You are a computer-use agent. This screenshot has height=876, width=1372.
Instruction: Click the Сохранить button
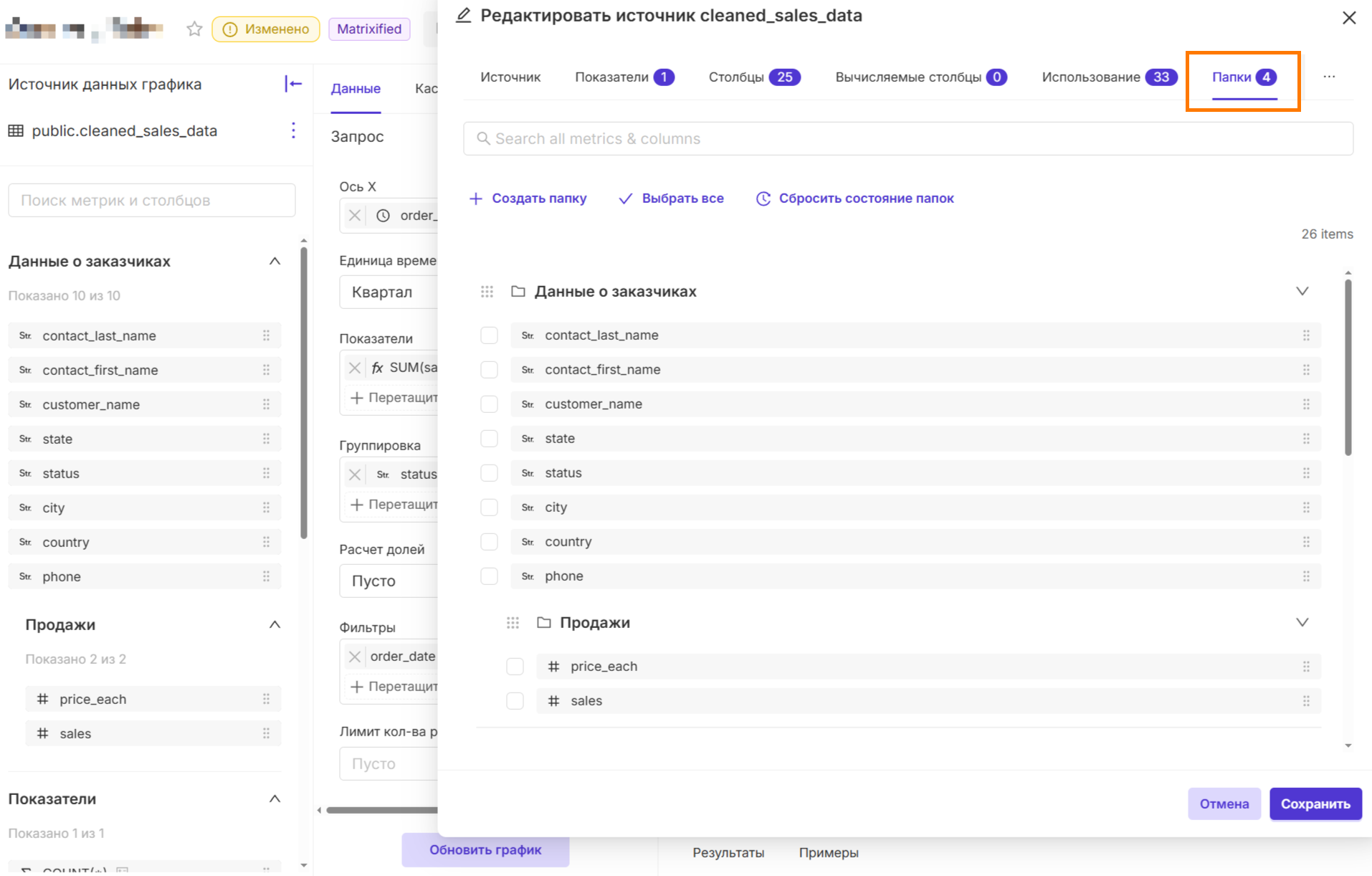(1315, 804)
